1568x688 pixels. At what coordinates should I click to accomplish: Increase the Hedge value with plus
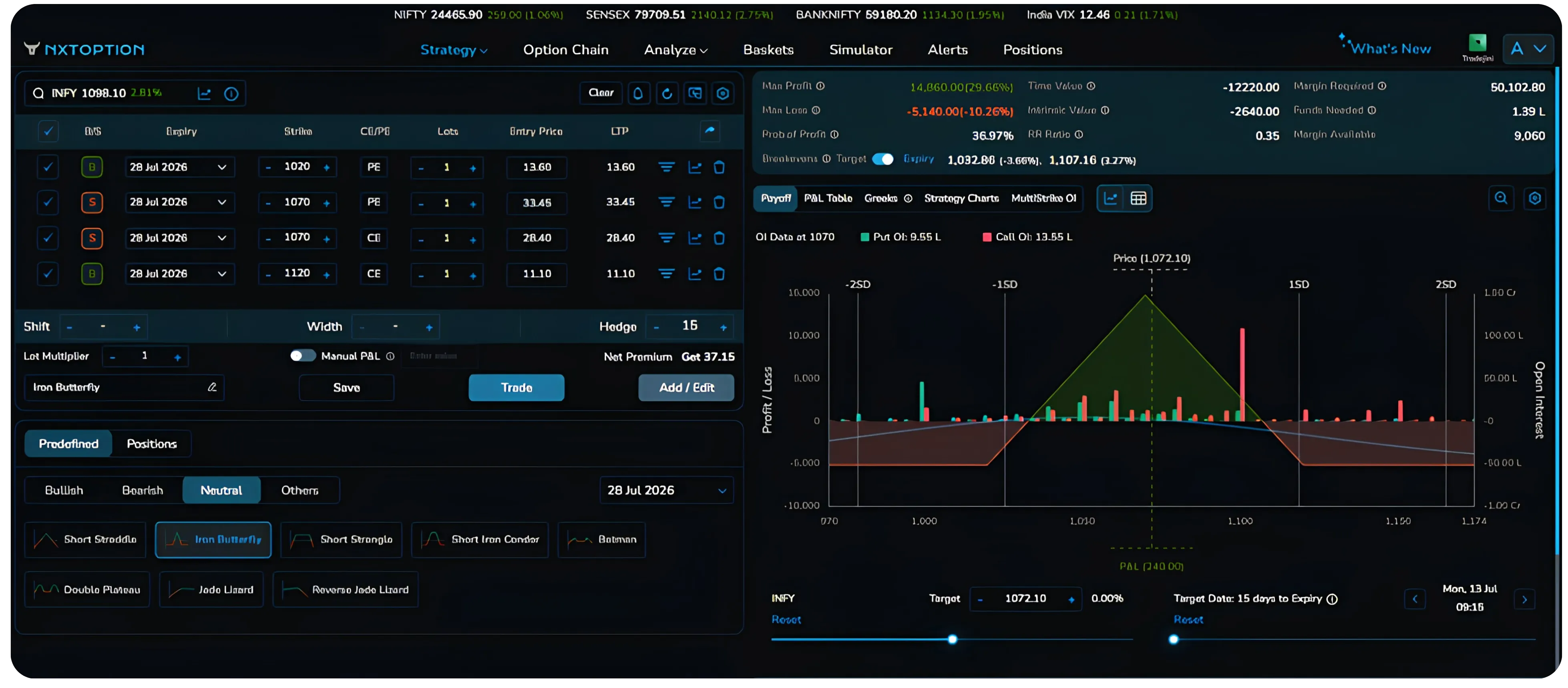(723, 328)
